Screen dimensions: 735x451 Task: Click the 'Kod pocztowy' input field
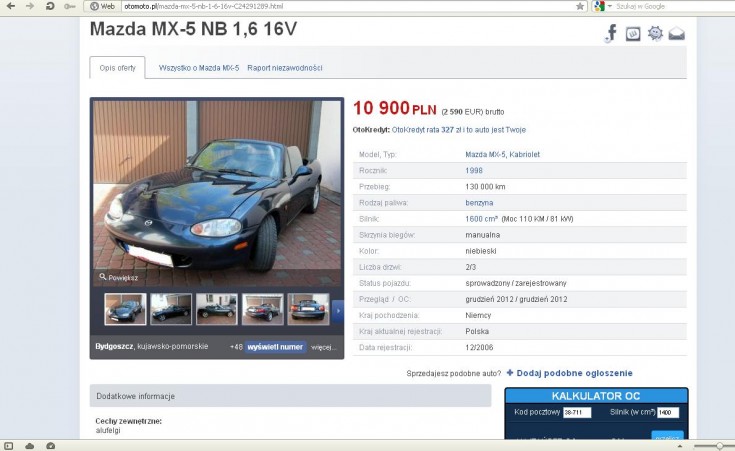pyautogui.click(x=577, y=413)
